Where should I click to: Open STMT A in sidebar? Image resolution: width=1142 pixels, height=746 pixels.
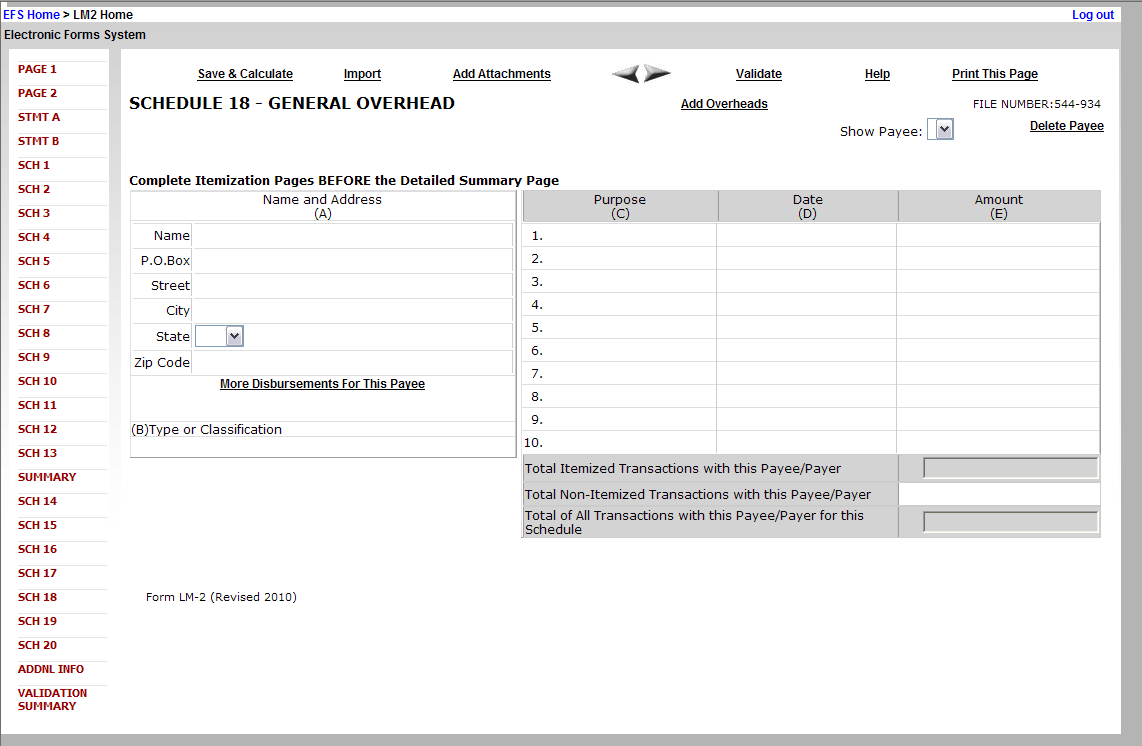pos(39,117)
